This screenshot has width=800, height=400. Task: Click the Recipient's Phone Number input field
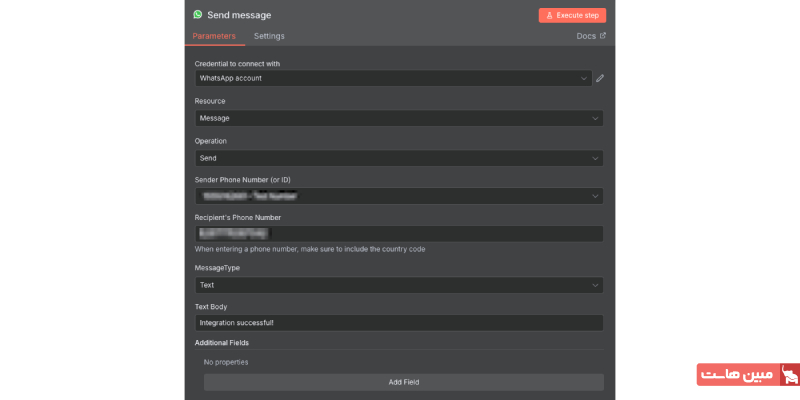click(398, 234)
